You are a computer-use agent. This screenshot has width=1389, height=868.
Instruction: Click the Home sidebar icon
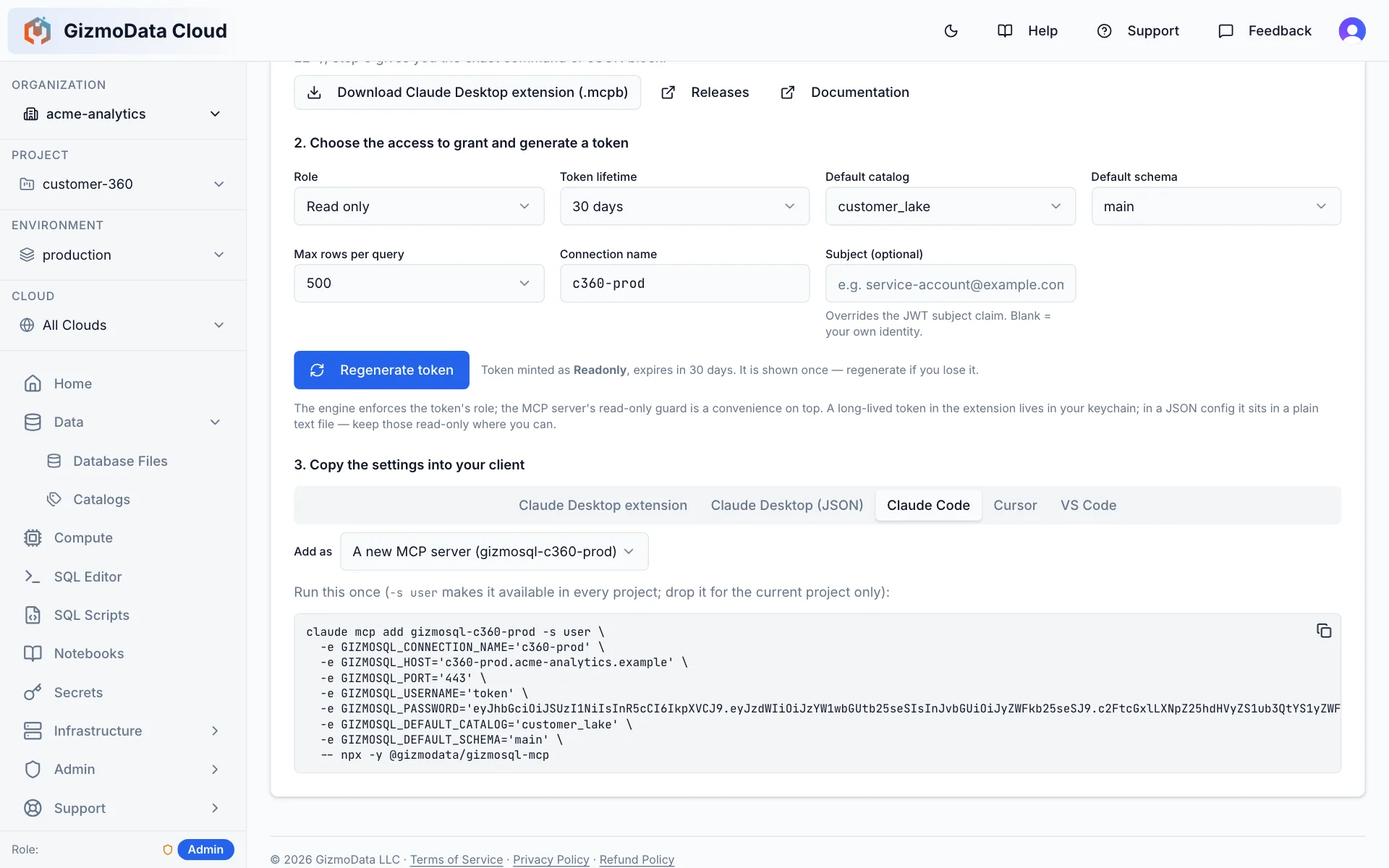coord(33,383)
